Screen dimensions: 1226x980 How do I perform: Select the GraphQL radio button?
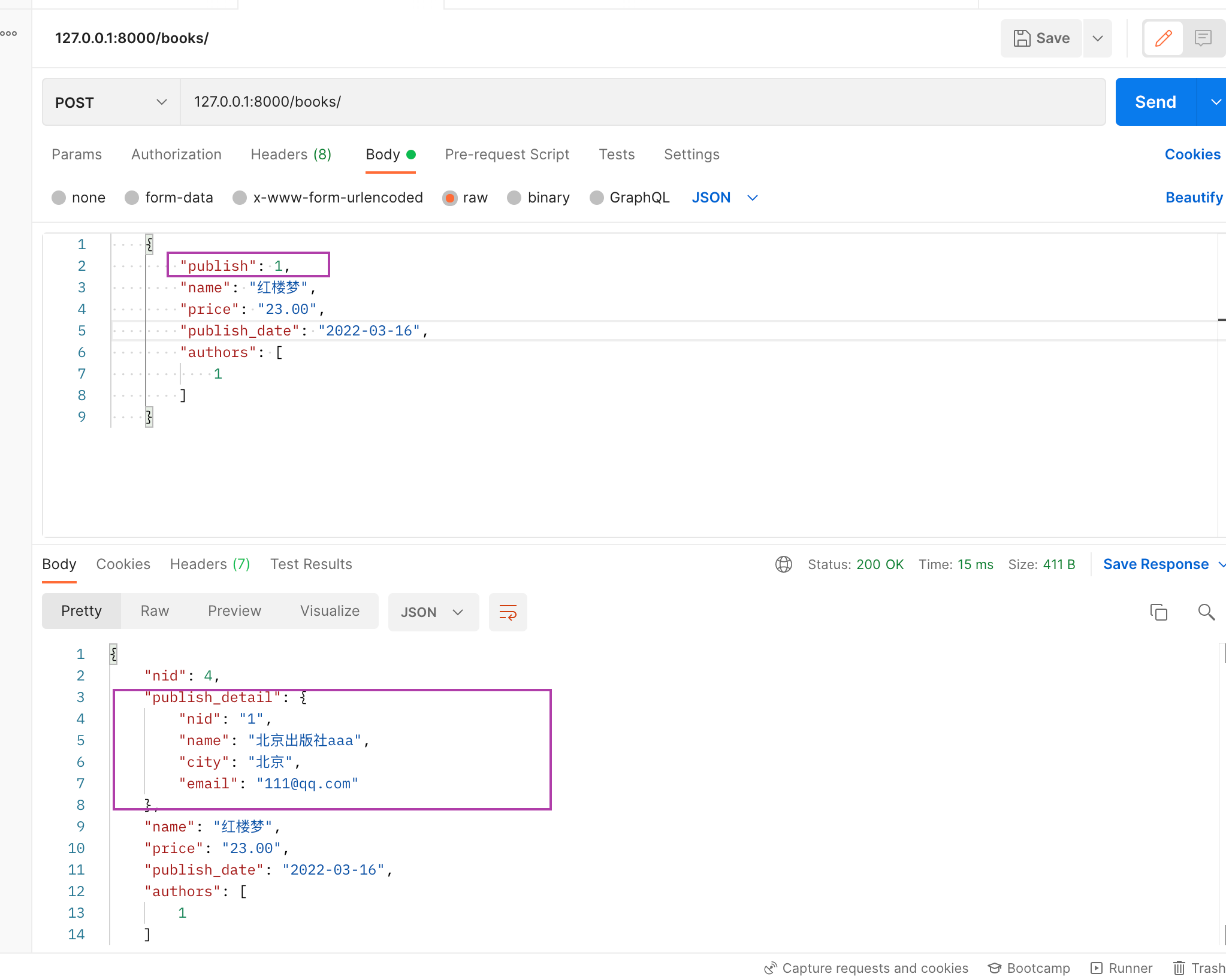[x=596, y=198]
